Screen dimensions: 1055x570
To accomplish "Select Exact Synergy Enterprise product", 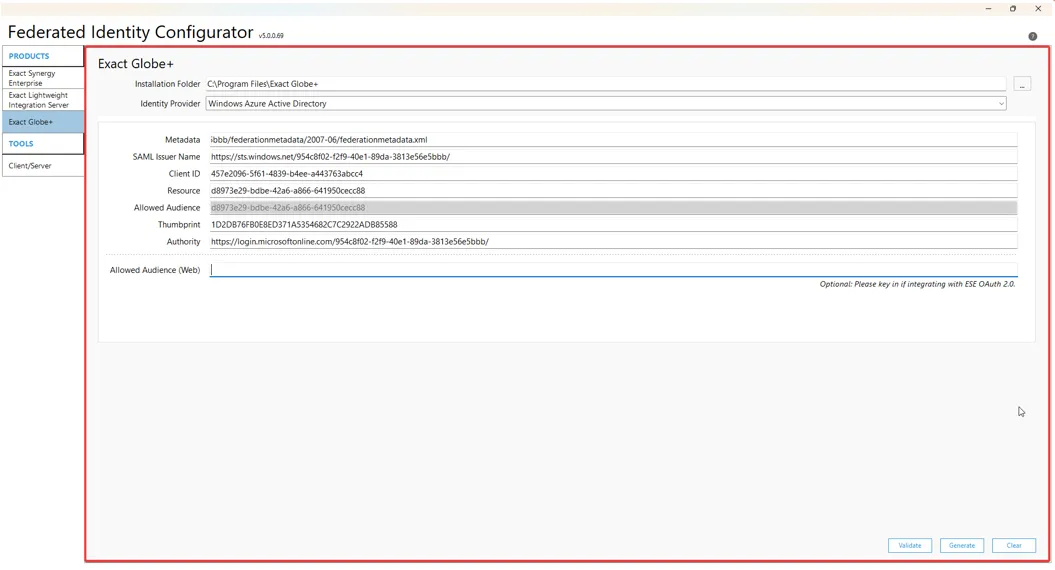I will tap(43, 78).
